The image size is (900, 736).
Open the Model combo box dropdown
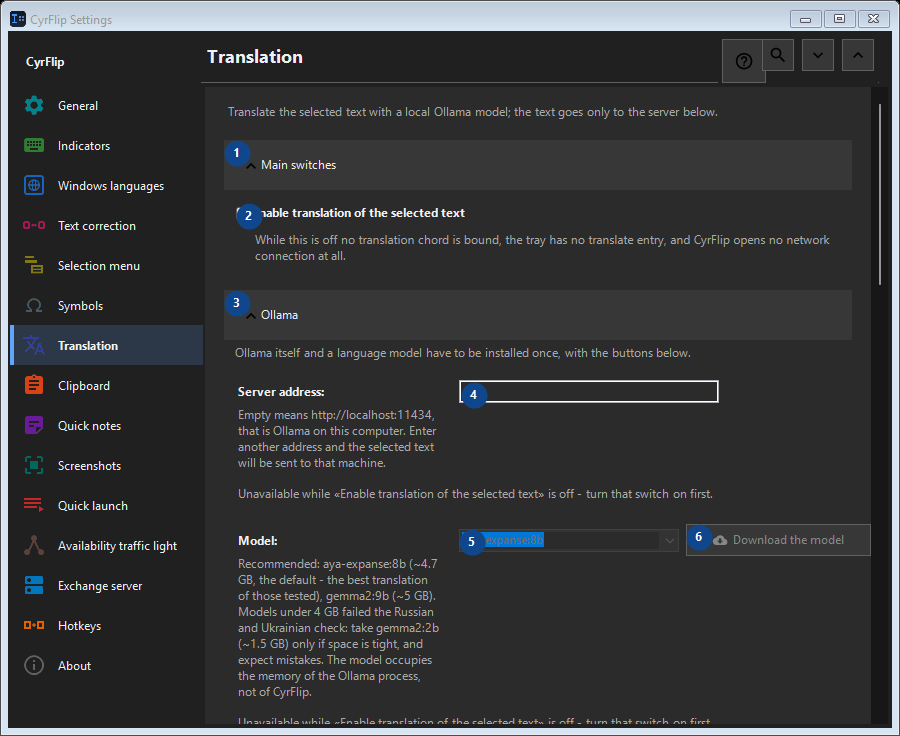pyautogui.click(x=669, y=540)
